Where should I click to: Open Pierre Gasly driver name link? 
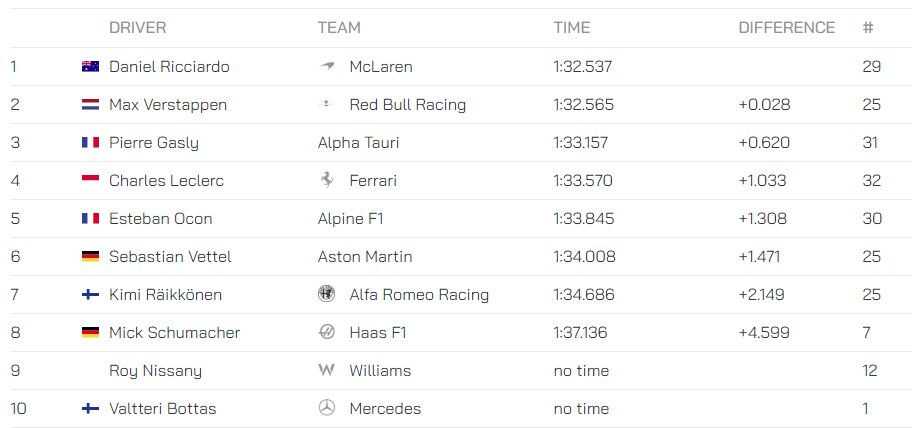point(154,142)
